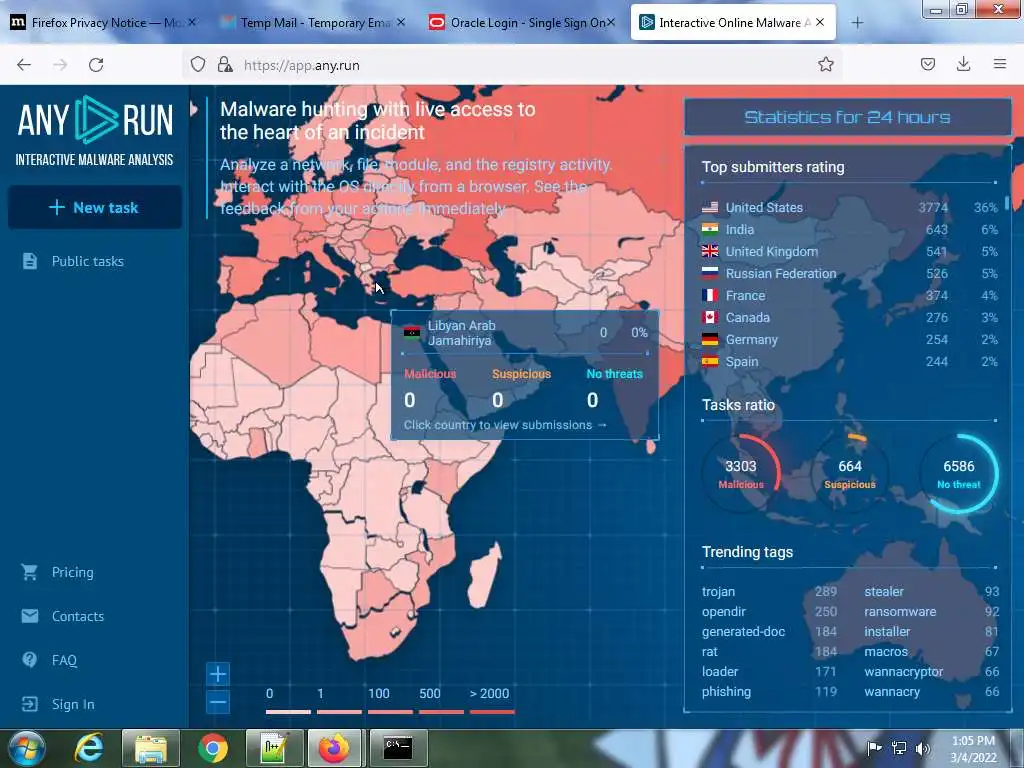The image size is (1024, 768).
Task: Open the FAQ page
Action: coord(64,660)
